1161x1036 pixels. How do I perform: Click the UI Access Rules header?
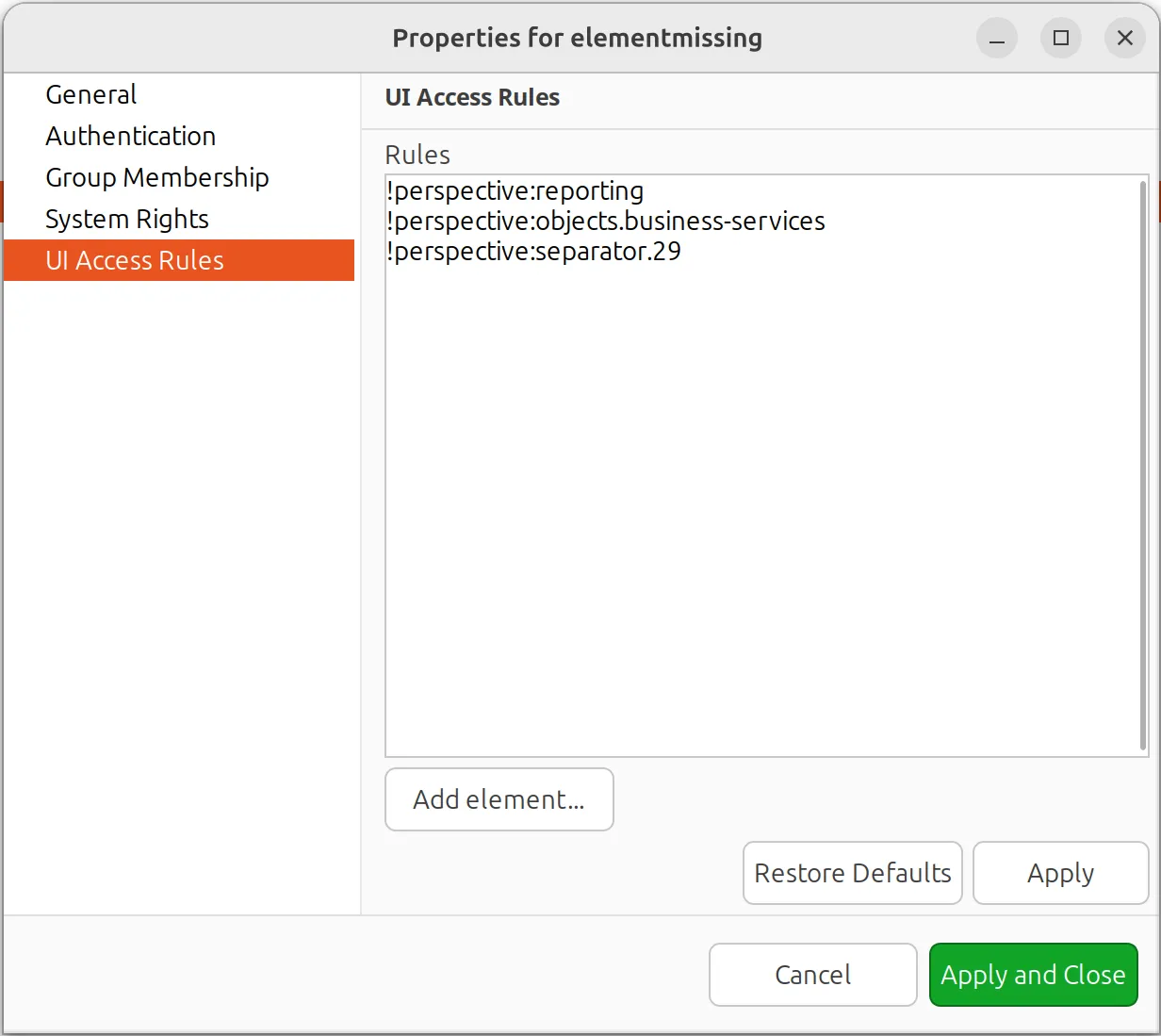tap(472, 97)
